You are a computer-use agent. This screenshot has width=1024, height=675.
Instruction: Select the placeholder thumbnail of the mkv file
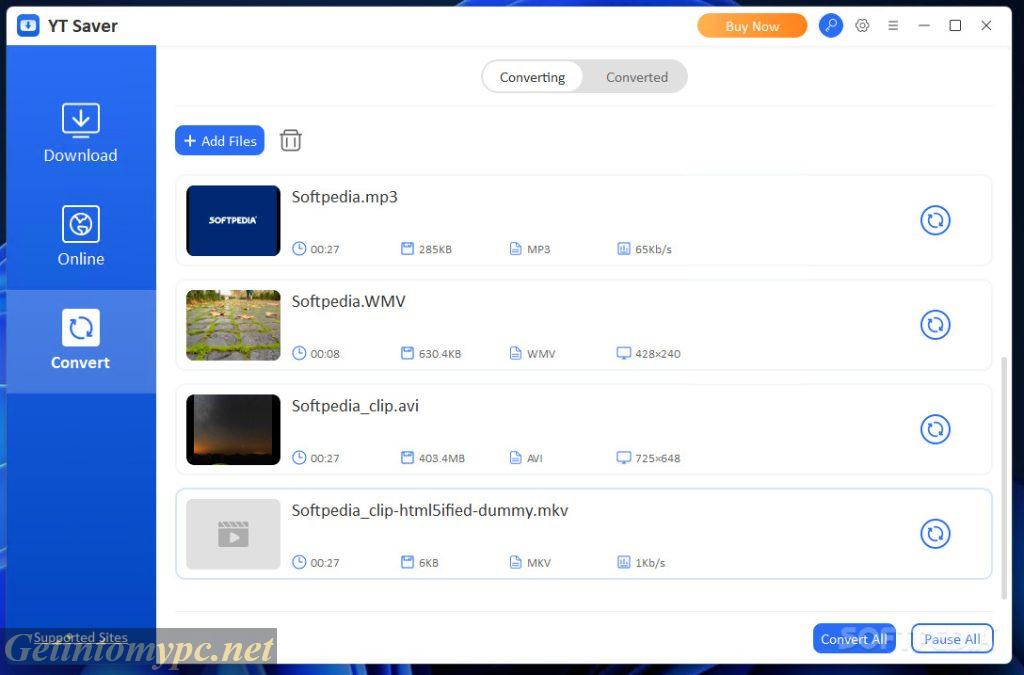pos(233,534)
